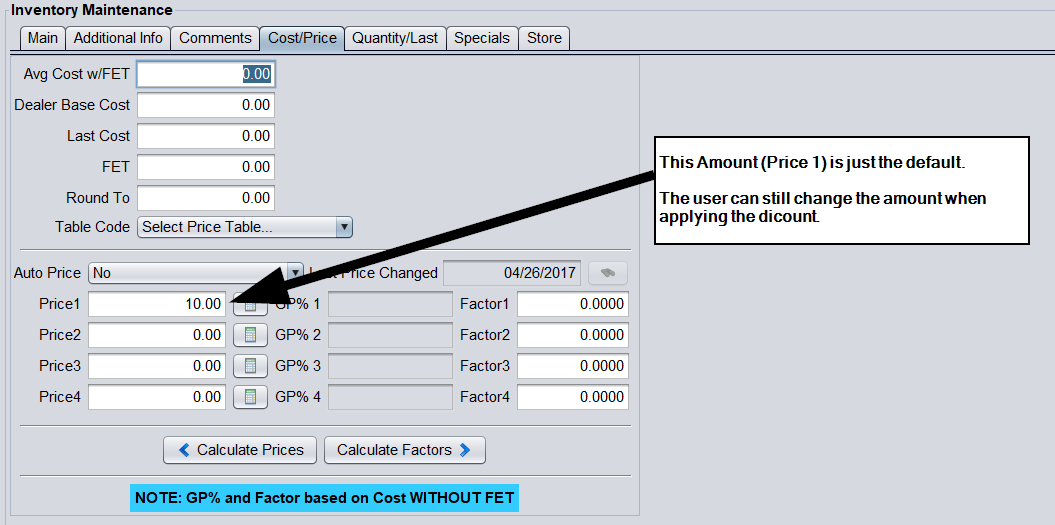Go to the Comments tab
Image resolution: width=1055 pixels, height=525 pixels.
(215, 38)
